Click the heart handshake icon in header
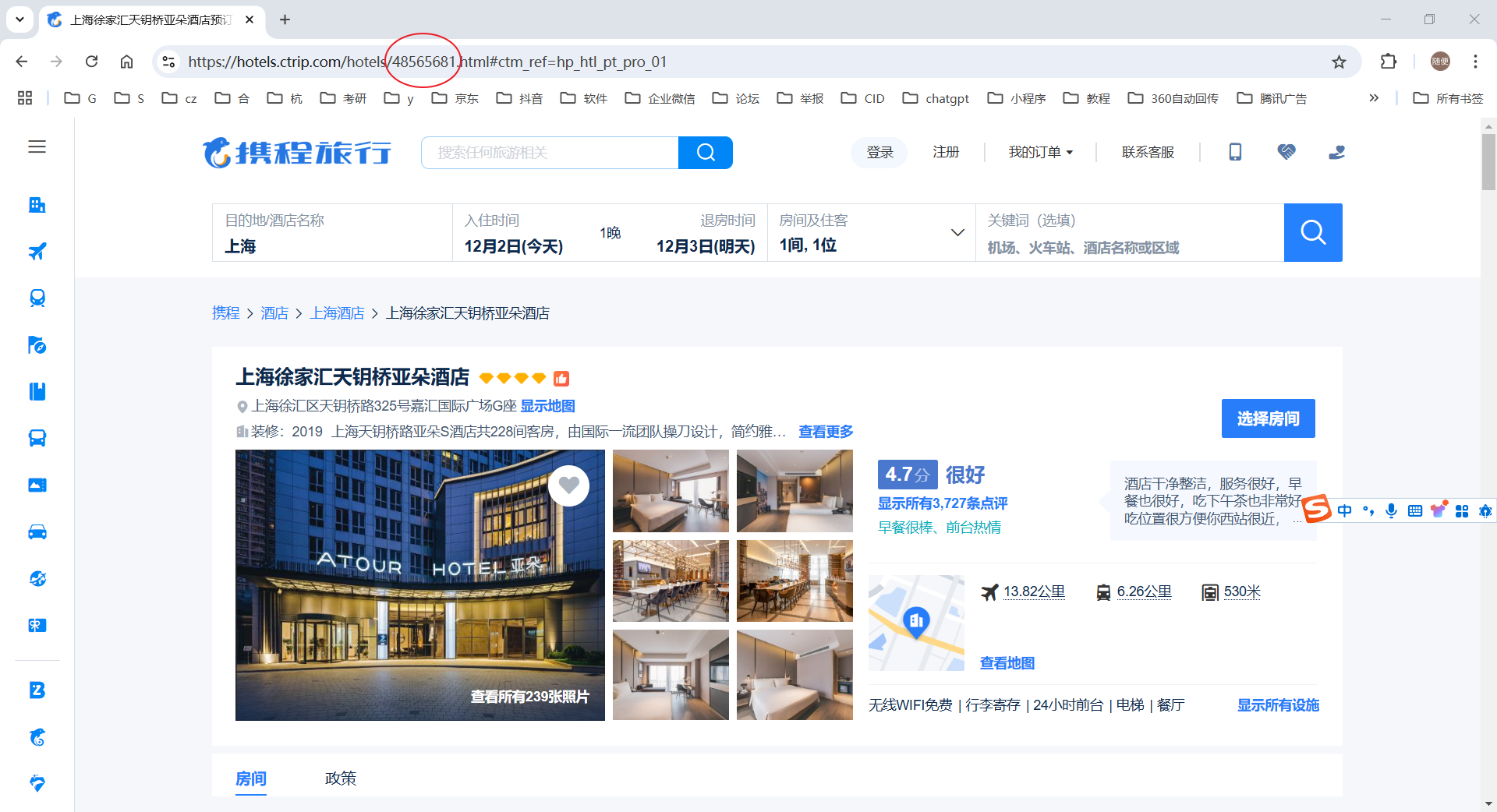The height and width of the screenshot is (812, 1497). coord(1286,152)
